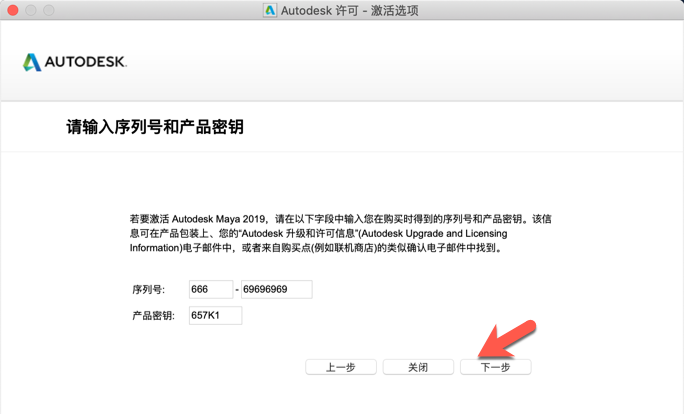The image size is (684, 414).
Task: Click the Autodesk logo in header
Action: pyautogui.click(x=75, y=62)
